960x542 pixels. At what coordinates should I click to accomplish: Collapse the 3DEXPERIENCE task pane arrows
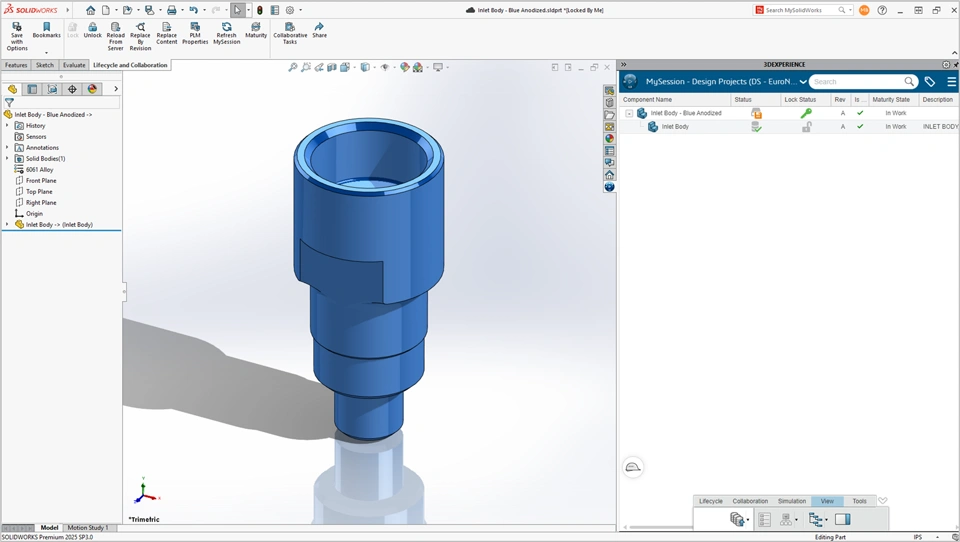point(623,64)
